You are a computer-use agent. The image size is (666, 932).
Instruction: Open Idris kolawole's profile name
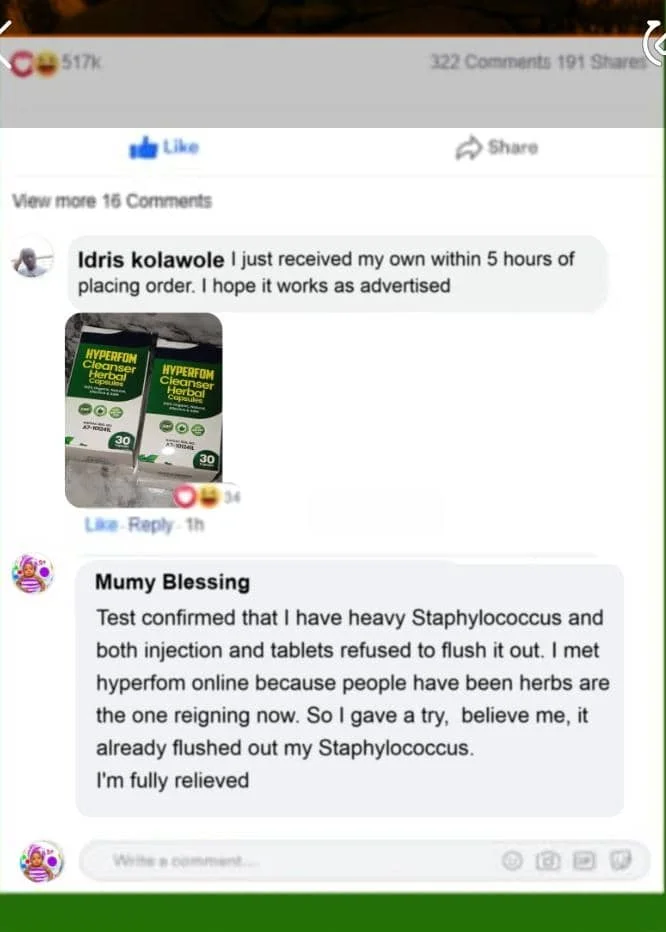tap(151, 259)
